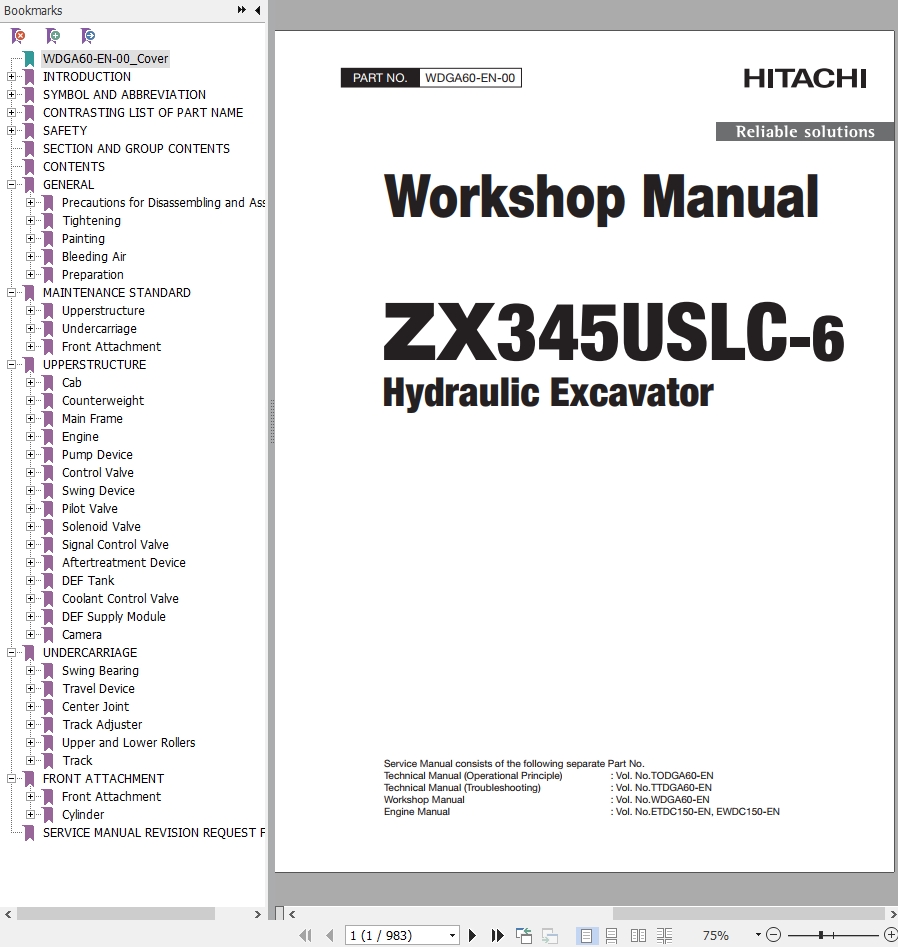898x947 pixels.
Task: Click document horizontal scrollbar thumb
Action: [x=749, y=914]
